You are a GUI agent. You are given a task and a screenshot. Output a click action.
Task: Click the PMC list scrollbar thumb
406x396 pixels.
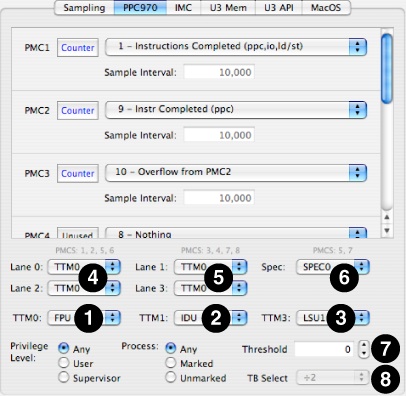tap(387, 68)
